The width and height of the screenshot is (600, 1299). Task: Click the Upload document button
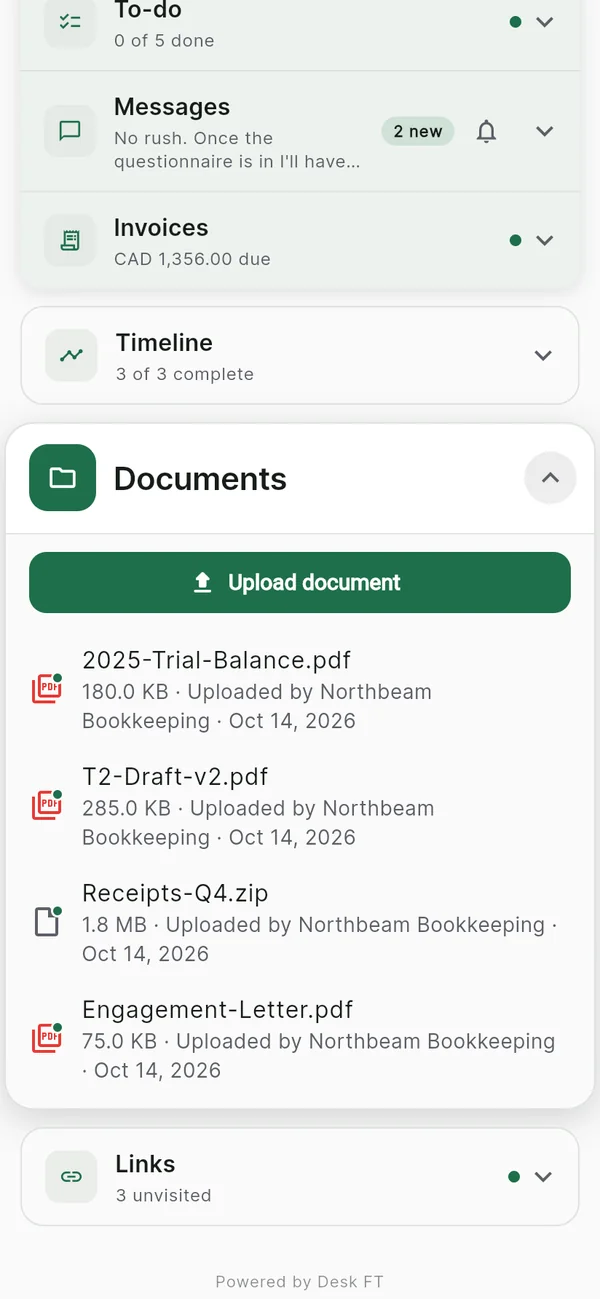click(300, 583)
